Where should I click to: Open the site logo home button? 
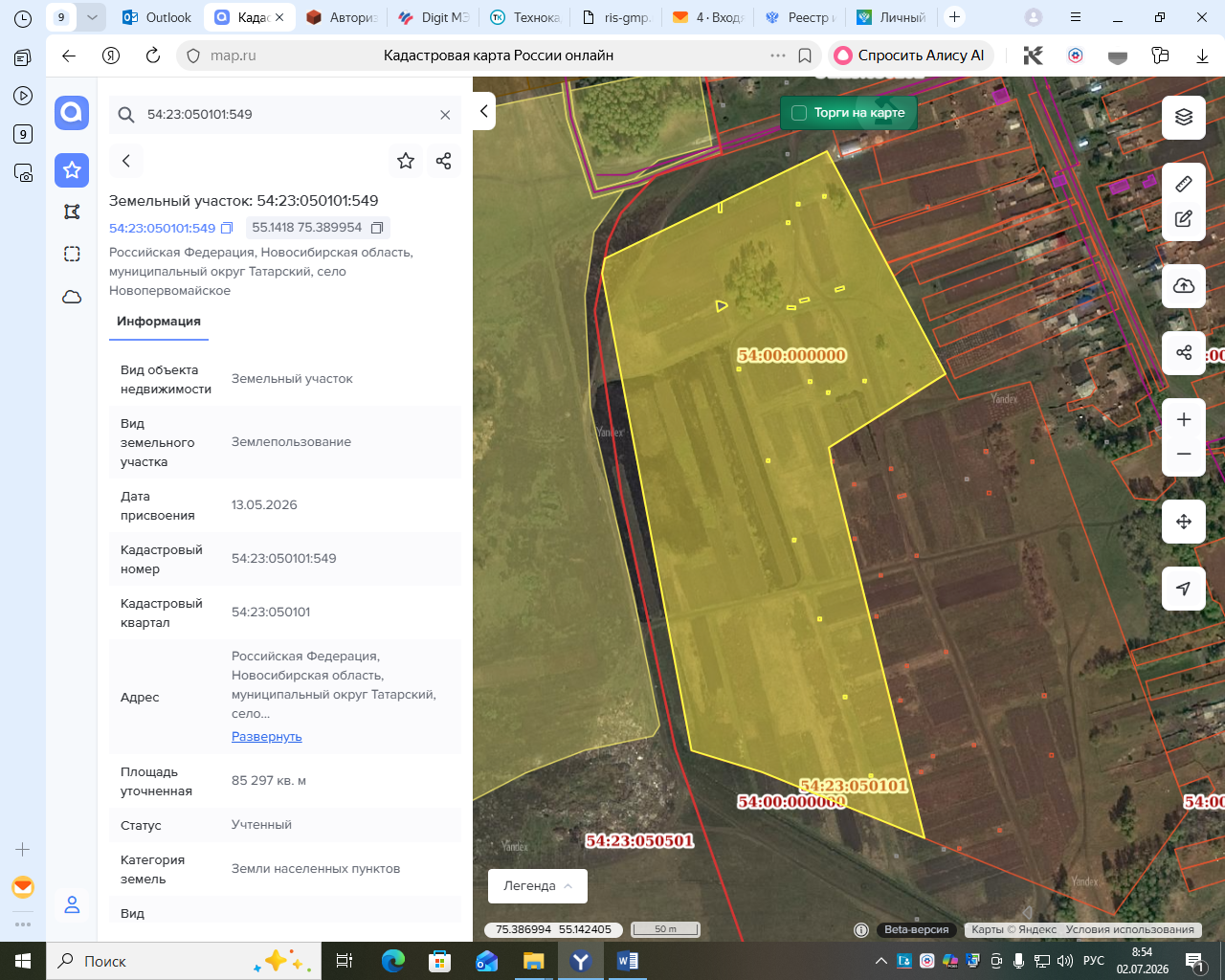pyautogui.click(x=72, y=113)
